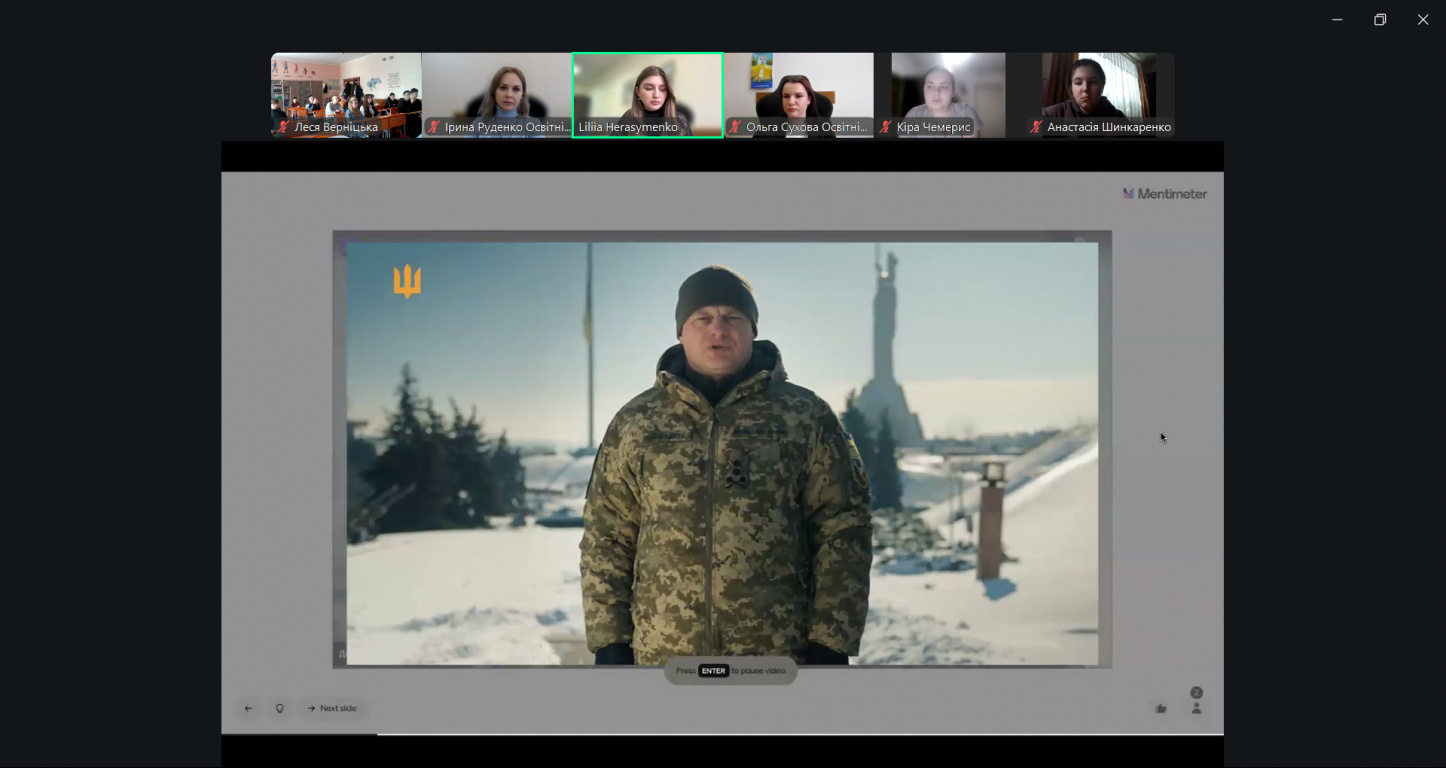Click muted mic icon beside Ольга Сухова
This screenshot has width=1446, height=768.
[736, 127]
